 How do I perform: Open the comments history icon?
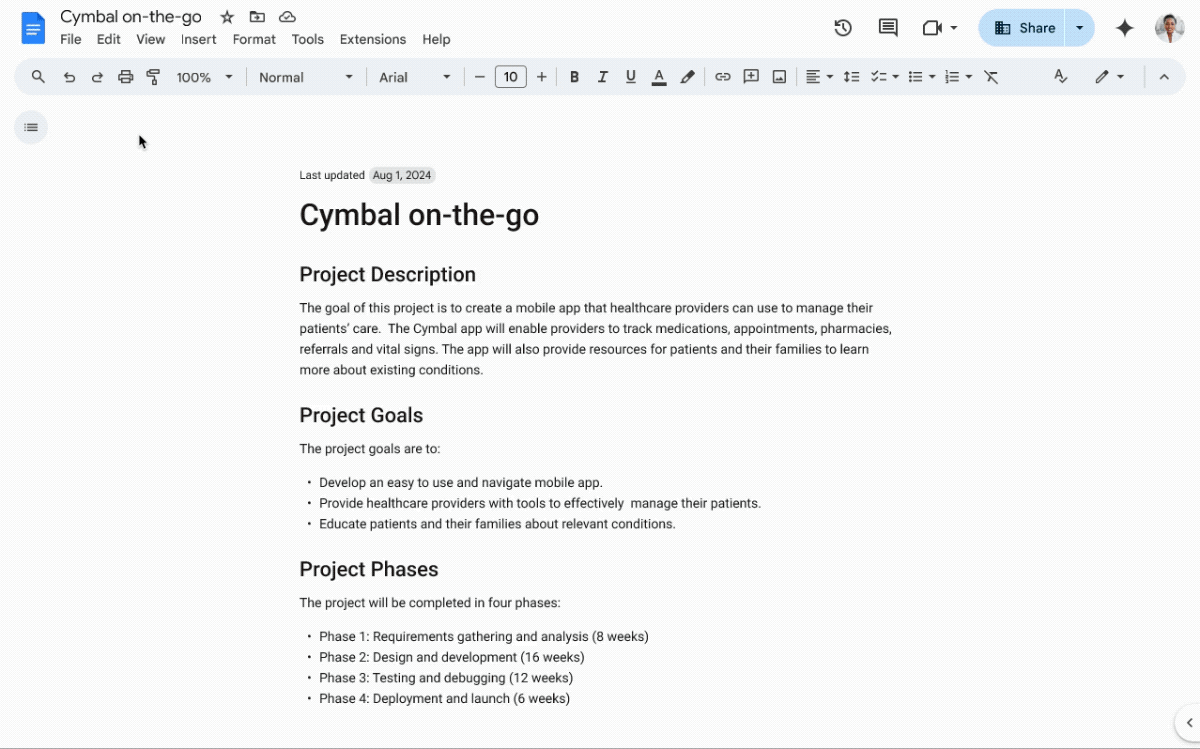click(x=888, y=28)
